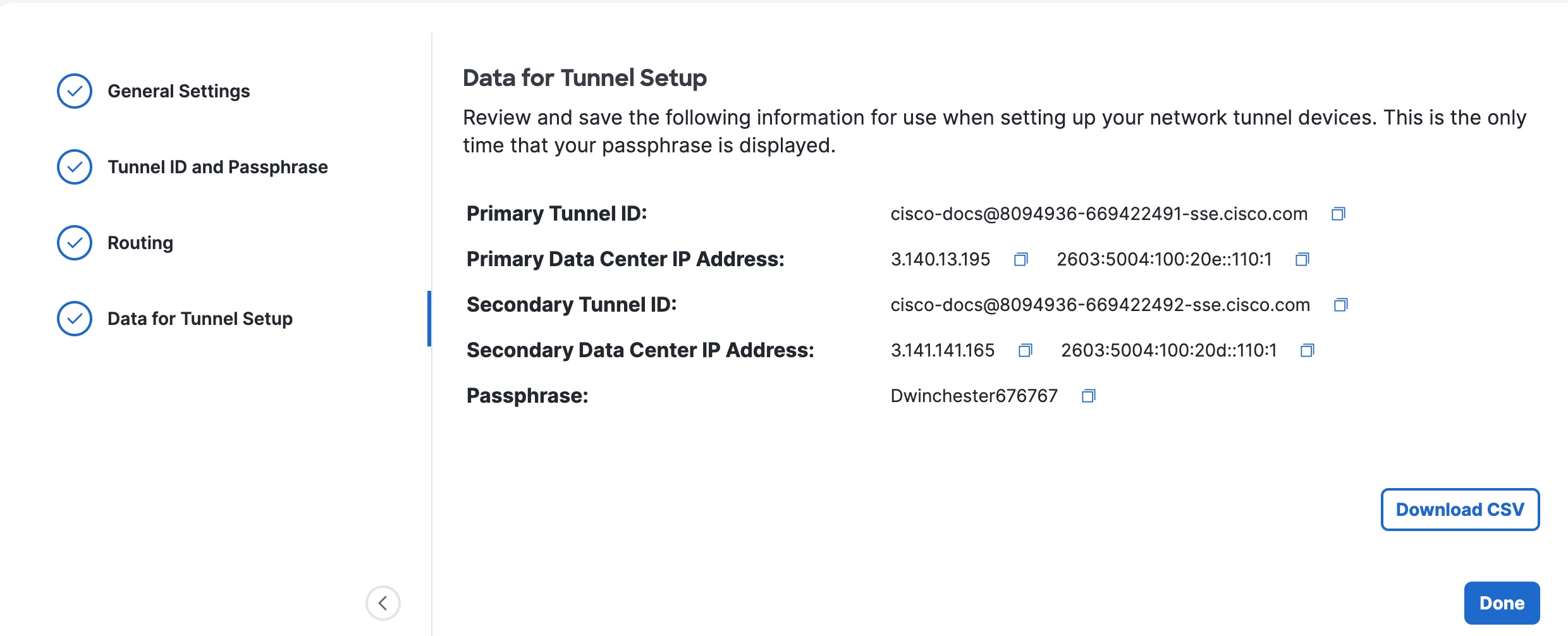Open the Tunnel ID and Passphrase step
The width and height of the screenshot is (1568, 636).
coord(217,167)
